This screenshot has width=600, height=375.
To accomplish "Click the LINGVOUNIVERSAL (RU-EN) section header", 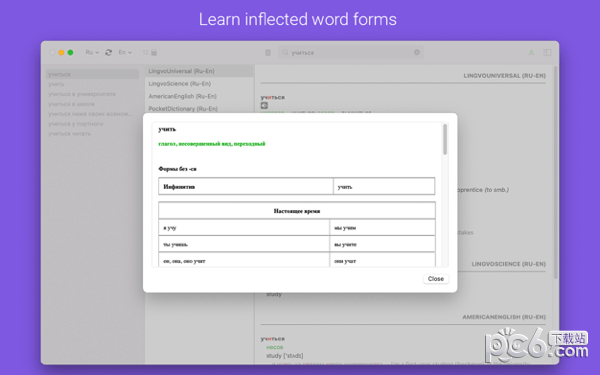I will click(x=504, y=76).
